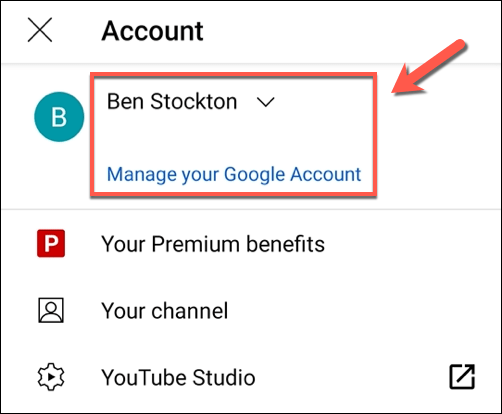Open the Manage your Google Account link

point(234,174)
